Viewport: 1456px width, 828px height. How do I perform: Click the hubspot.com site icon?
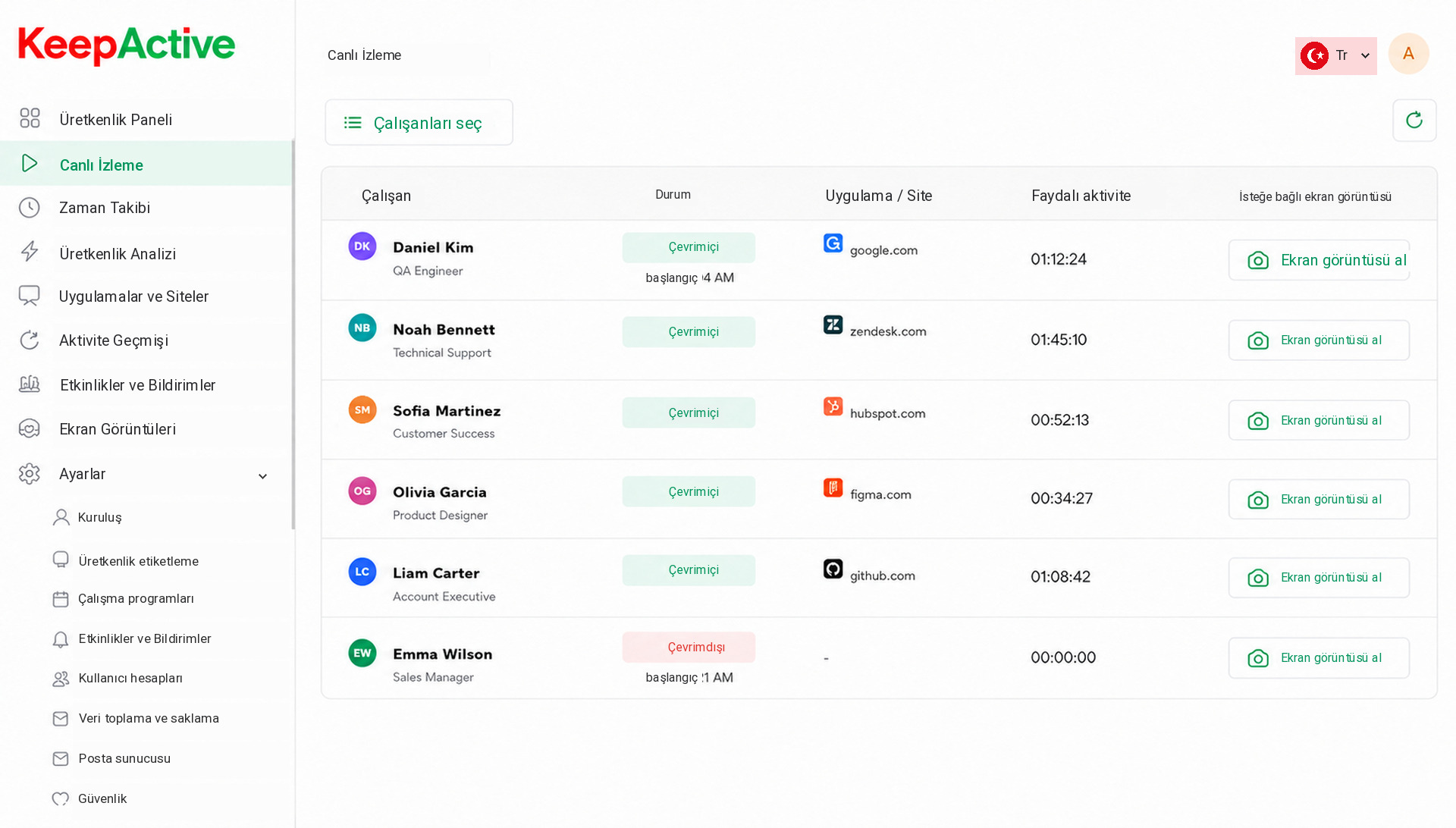click(833, 406)
